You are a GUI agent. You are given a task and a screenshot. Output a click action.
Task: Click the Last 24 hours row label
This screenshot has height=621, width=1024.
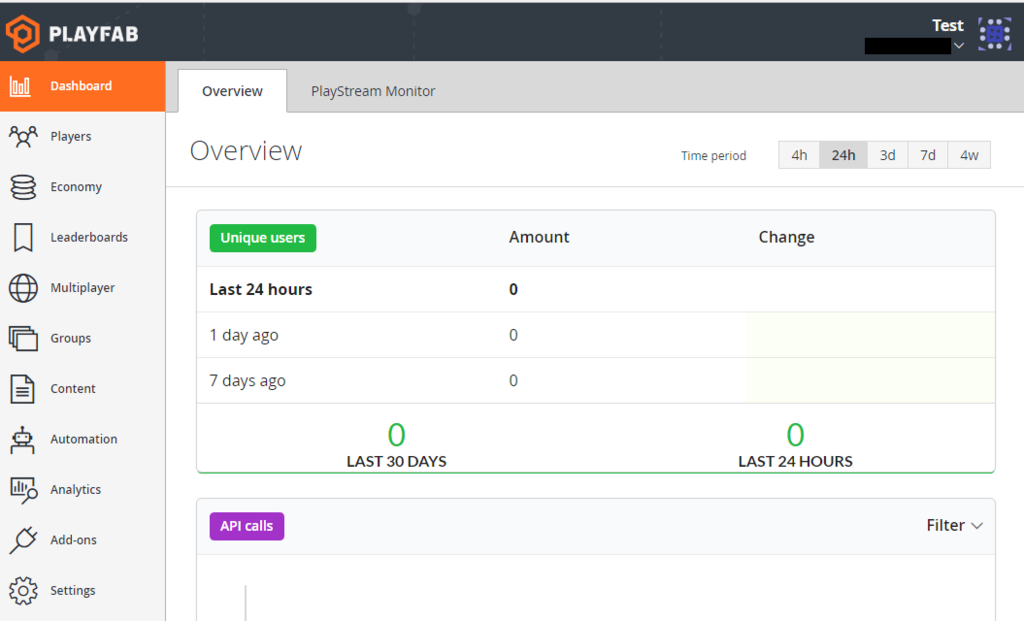[261, 289]
